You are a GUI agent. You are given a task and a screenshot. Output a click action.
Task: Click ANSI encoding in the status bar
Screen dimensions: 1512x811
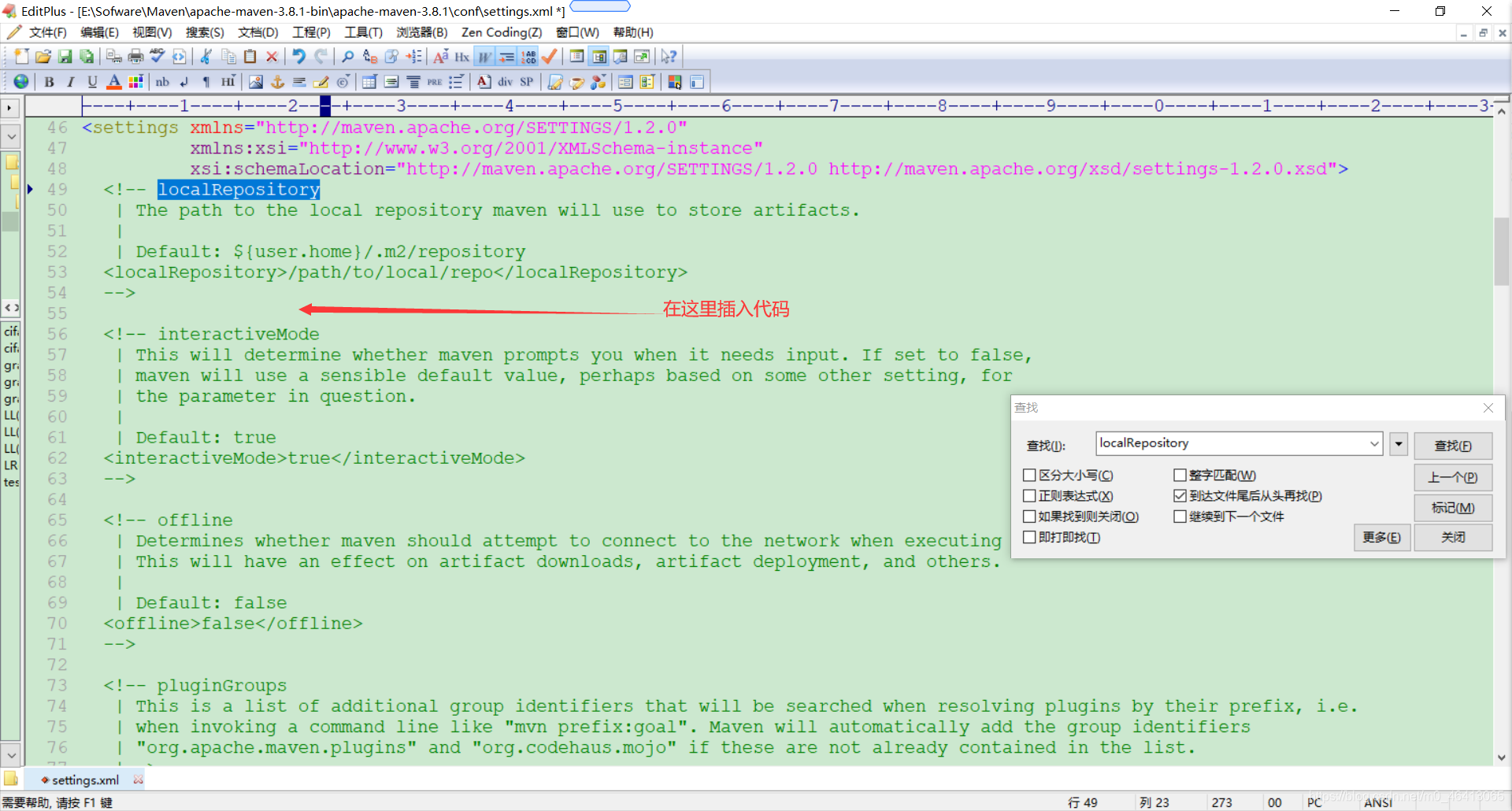(x=1378, y=802)
